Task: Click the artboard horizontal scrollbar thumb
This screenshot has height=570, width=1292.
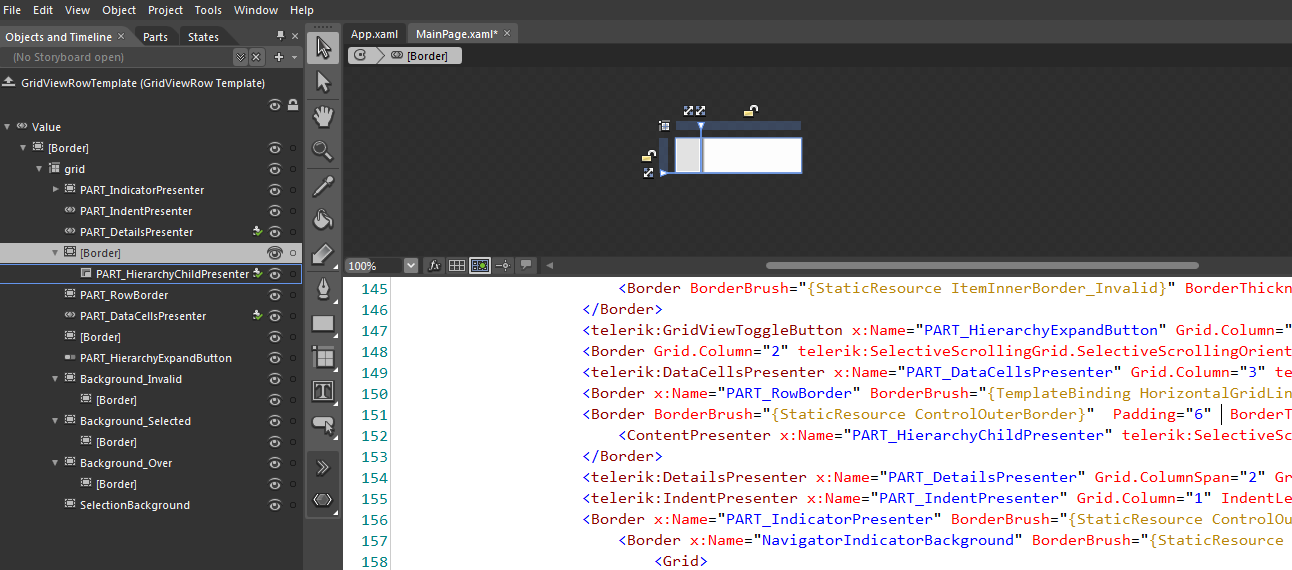Action: tap(982, 265)
